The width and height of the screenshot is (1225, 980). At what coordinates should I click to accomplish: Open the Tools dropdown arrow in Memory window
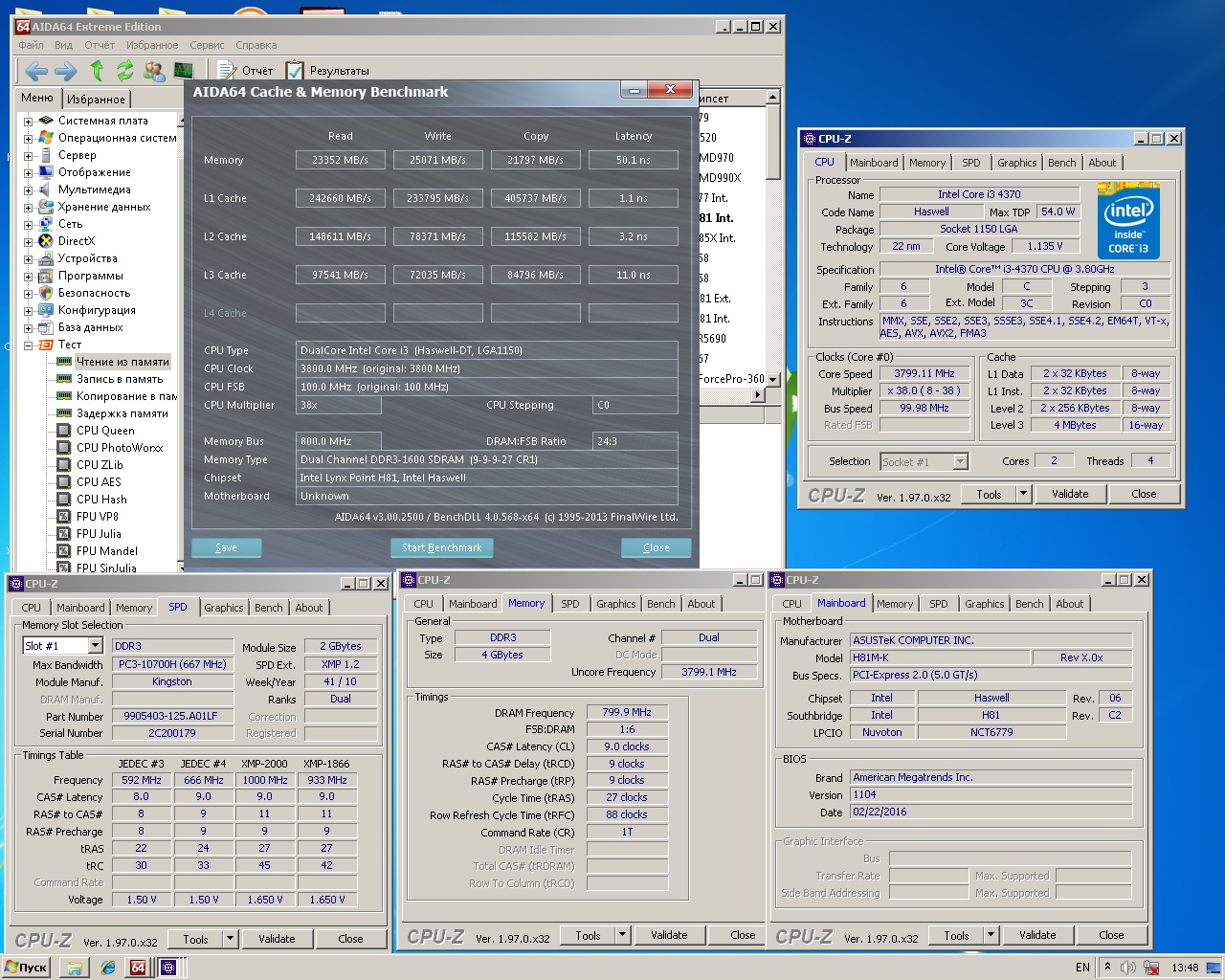[622, 935]
